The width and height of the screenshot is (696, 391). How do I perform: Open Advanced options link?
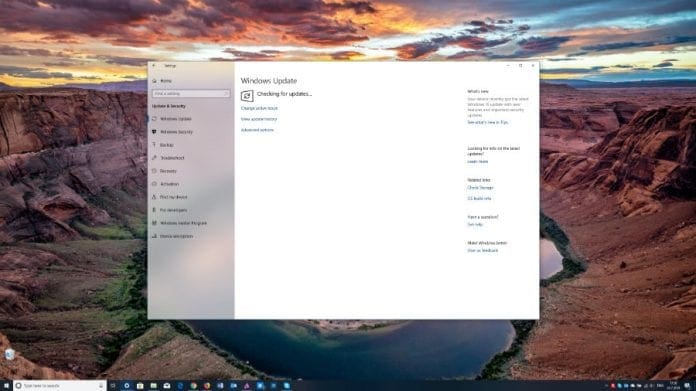coord(257,130)
